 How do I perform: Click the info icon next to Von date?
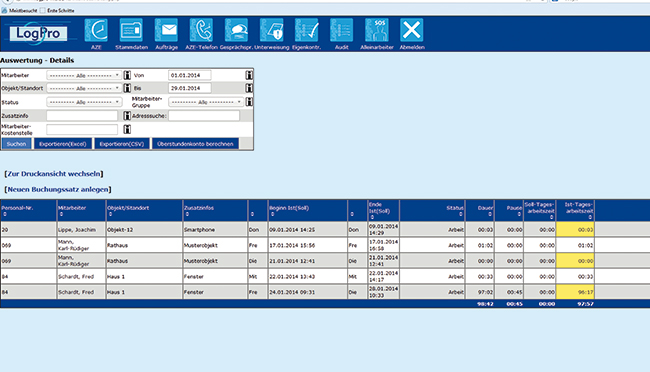coord(249,75)
